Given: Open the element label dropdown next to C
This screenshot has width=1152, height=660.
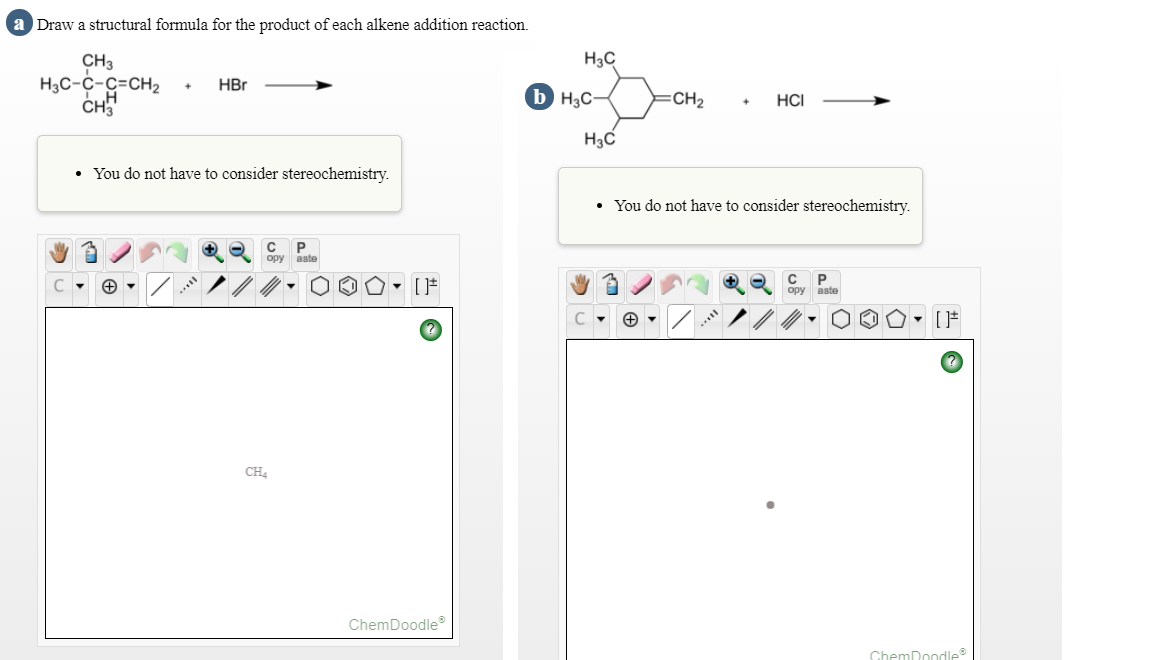Looking at the screenshot, I should tap(79, 289).
